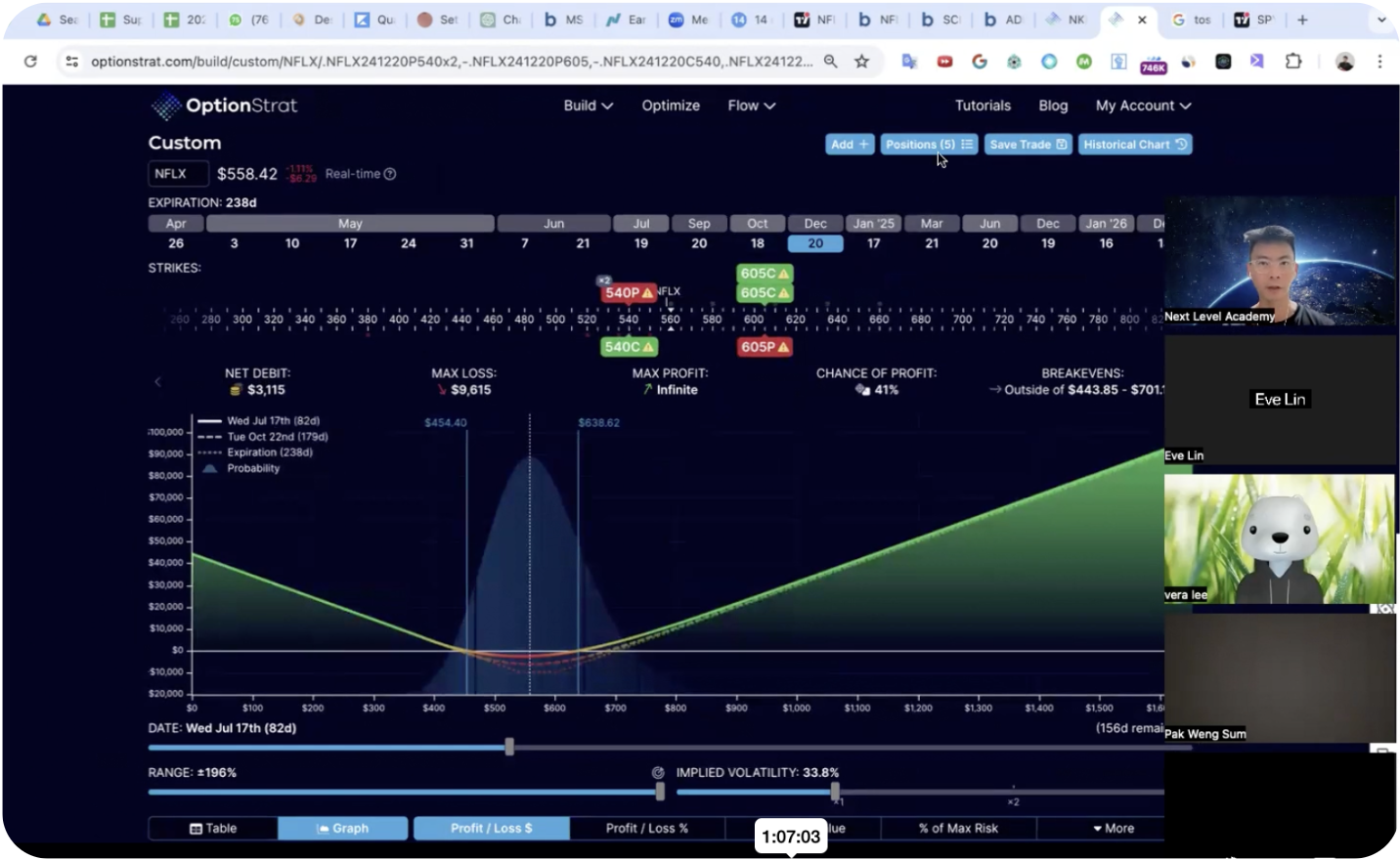The image size is (1400, 860).
Task: Click the OptionStrat logo
Action: [224, 106]
